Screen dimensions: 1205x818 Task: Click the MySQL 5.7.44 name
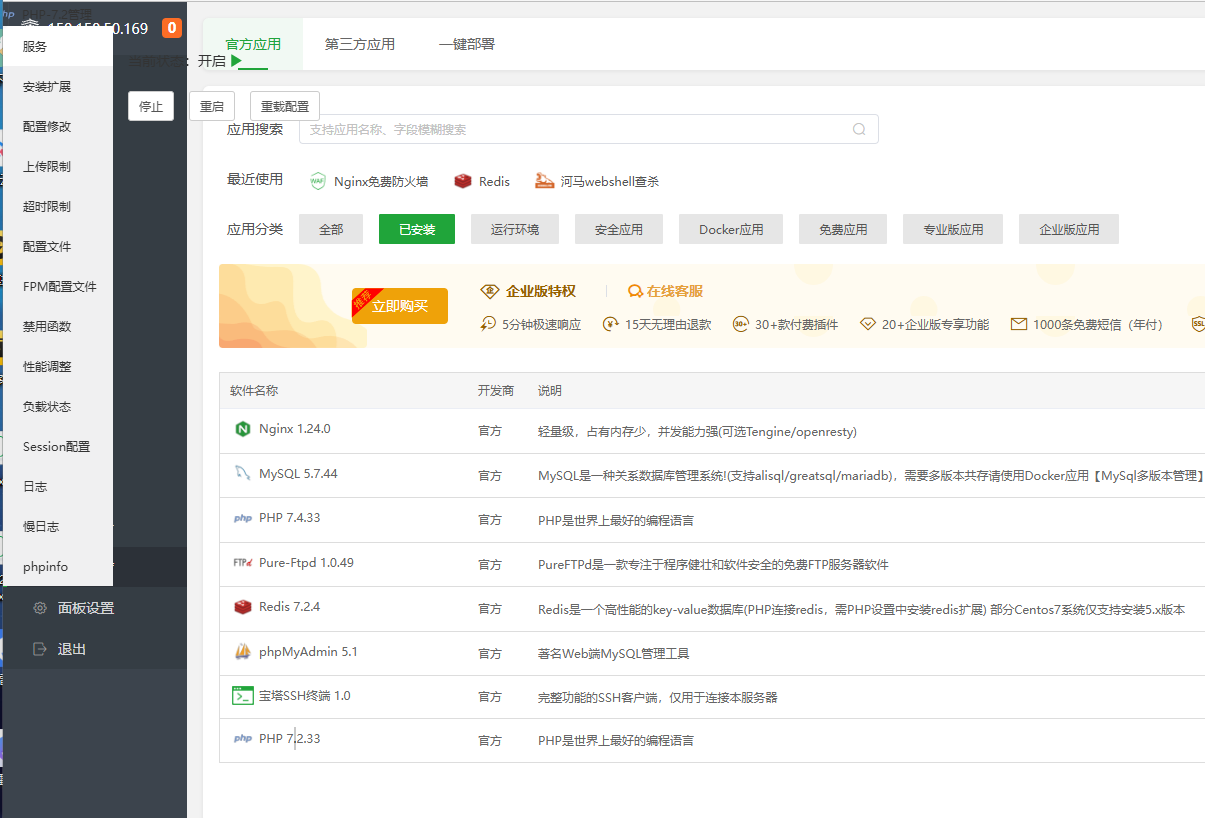point(298,473)
